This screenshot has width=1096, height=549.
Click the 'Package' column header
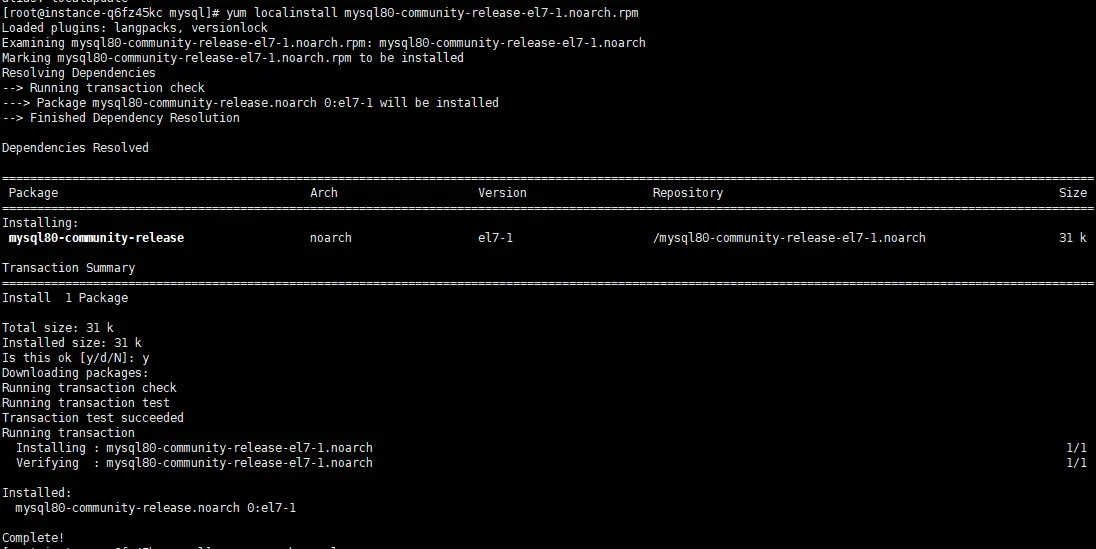[34, 192]
